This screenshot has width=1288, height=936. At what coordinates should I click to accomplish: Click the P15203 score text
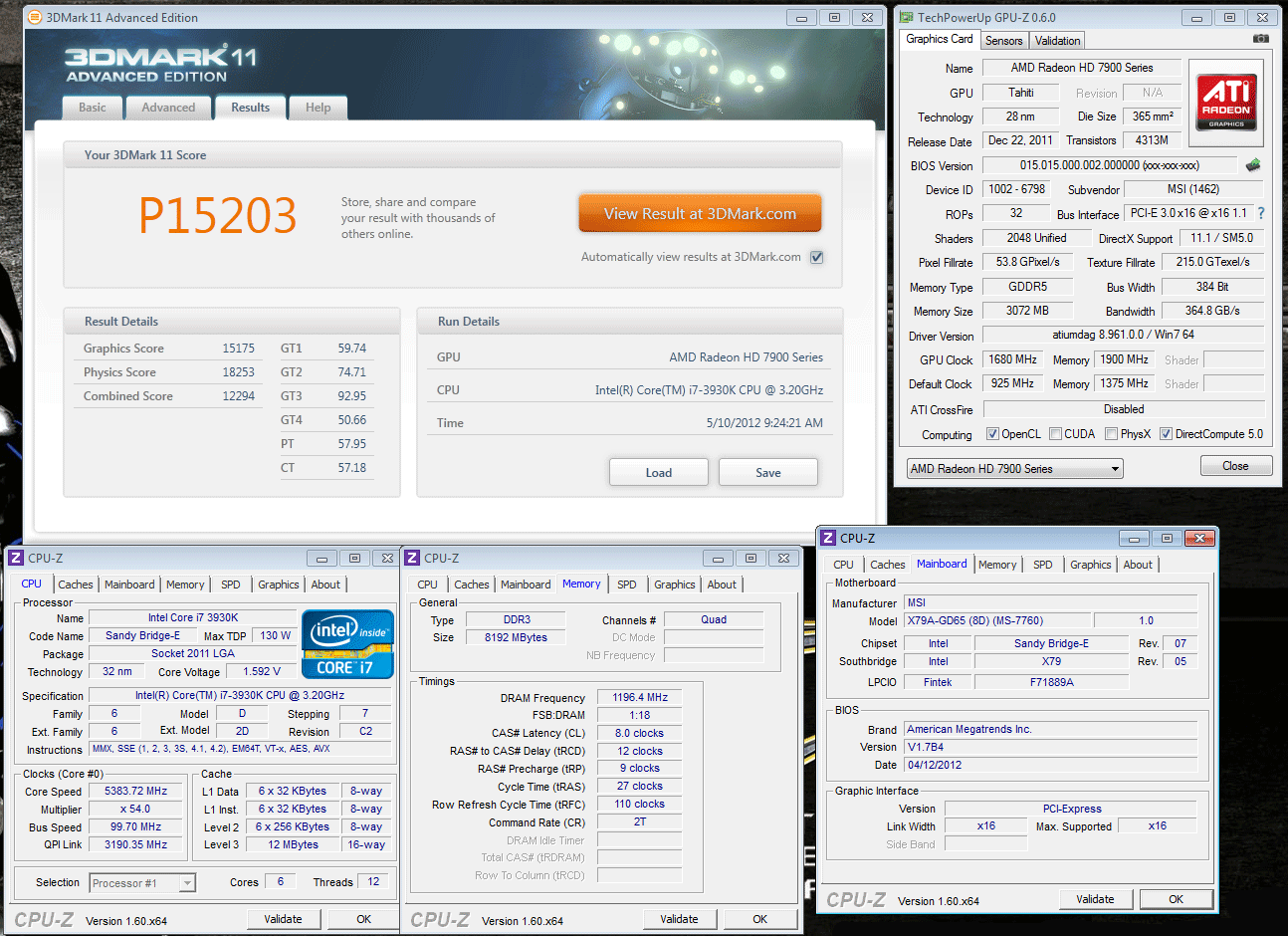pos(218,215)
